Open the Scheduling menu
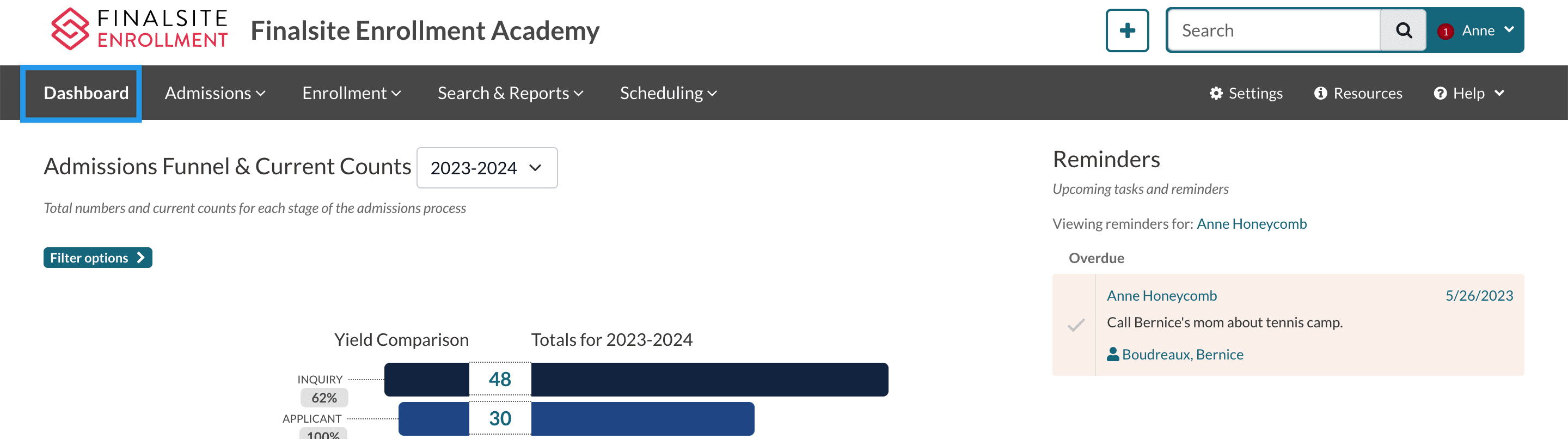 pos(667,93)
